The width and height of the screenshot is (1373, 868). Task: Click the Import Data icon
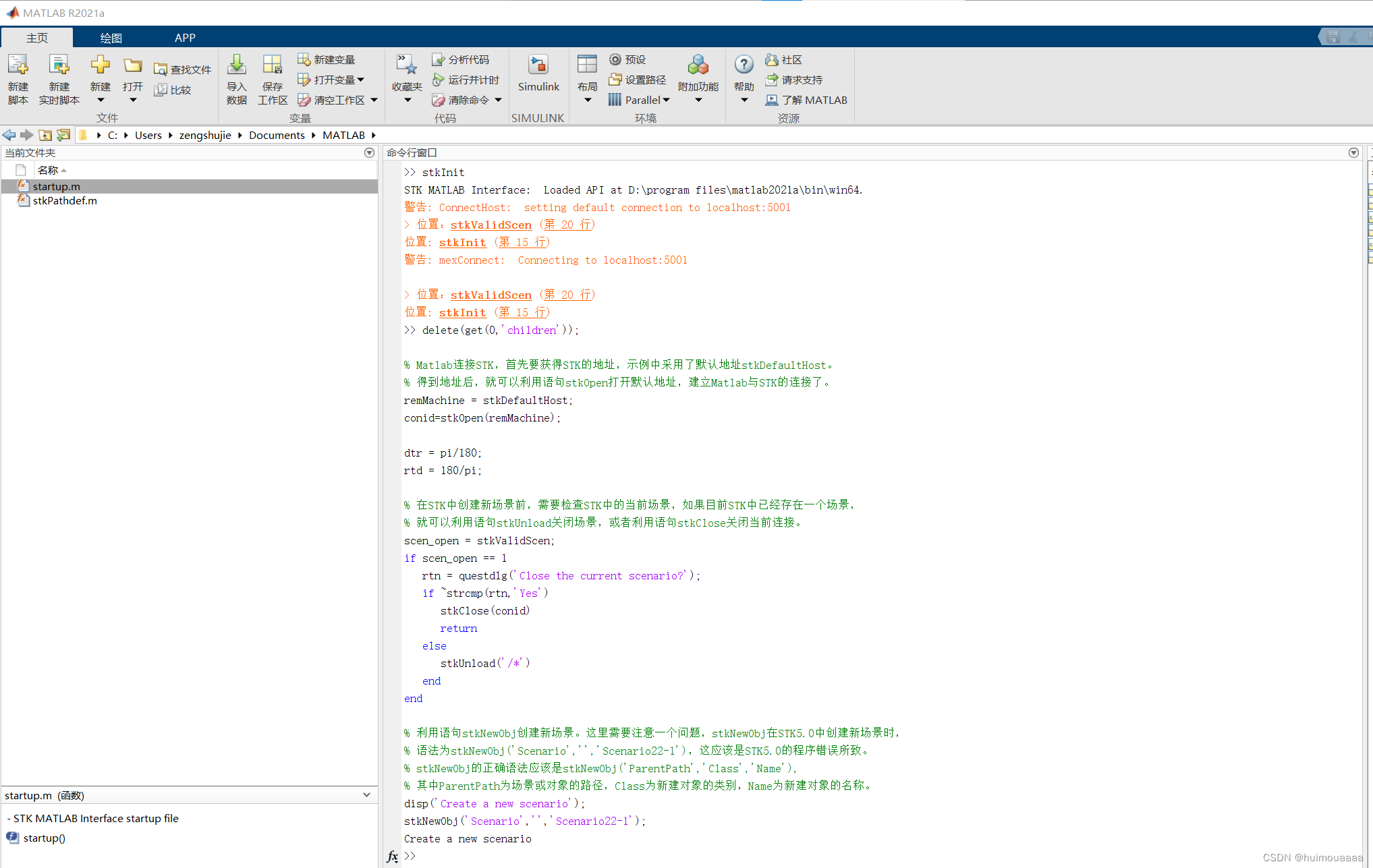point(236,65)
